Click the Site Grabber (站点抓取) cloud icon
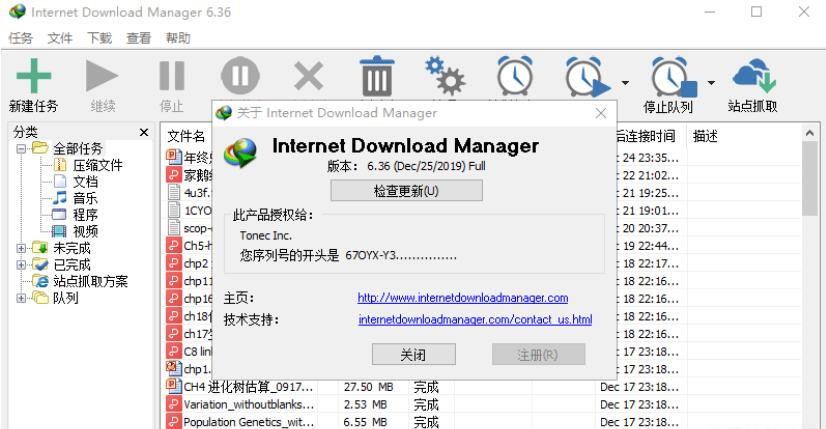 click(x=754, y=75)
